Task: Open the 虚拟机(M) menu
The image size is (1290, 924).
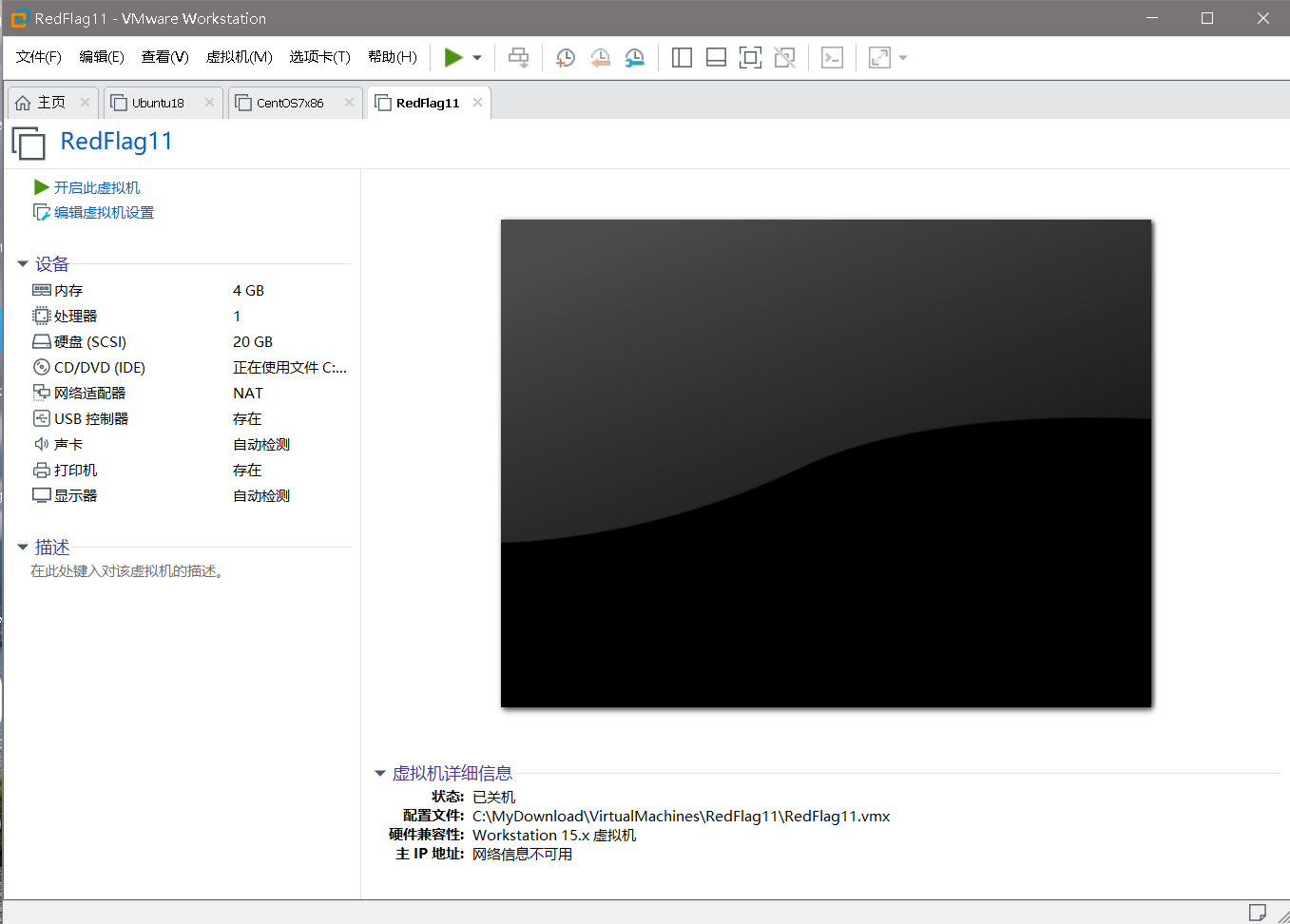Action: coord(240,57)
